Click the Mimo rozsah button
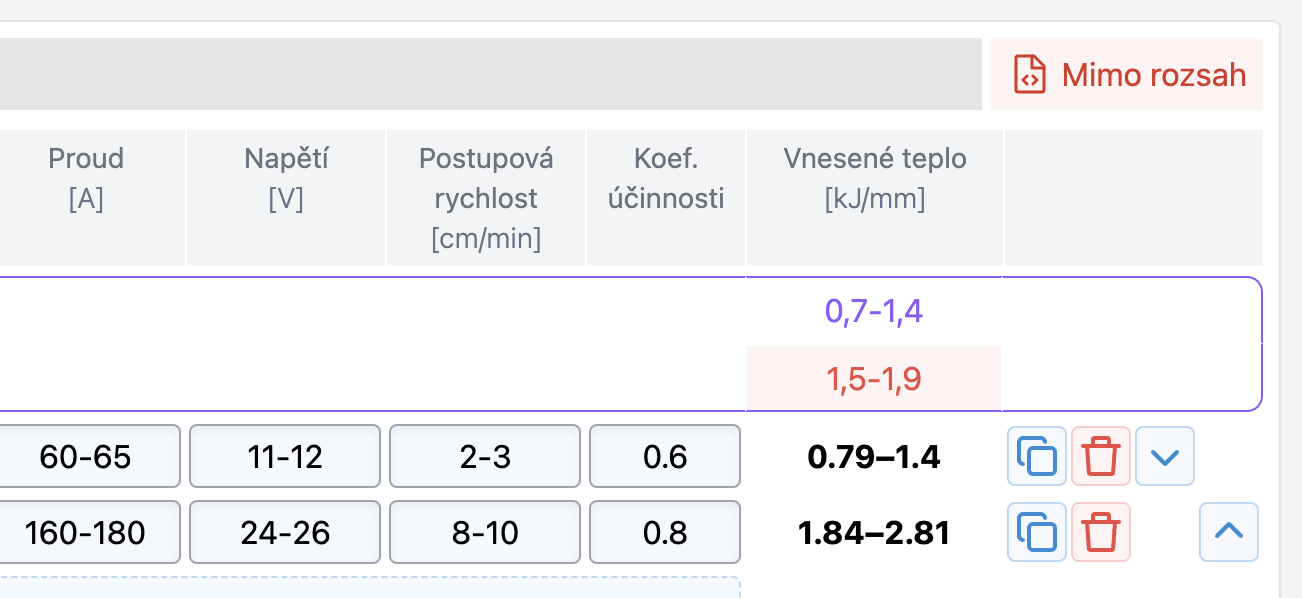 1127,74
